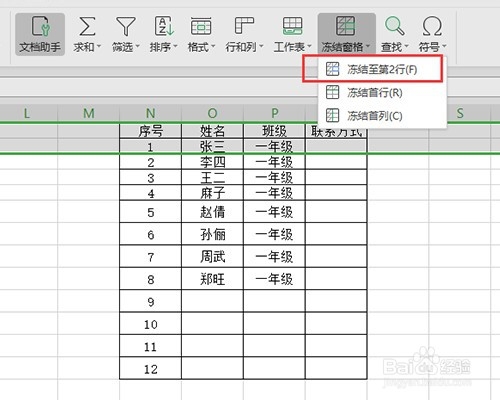Screen dimensions: 500x400
Task: Click the empty 姓名 cell in row 9
Action: pyautogui.click(x=213, y=301)
